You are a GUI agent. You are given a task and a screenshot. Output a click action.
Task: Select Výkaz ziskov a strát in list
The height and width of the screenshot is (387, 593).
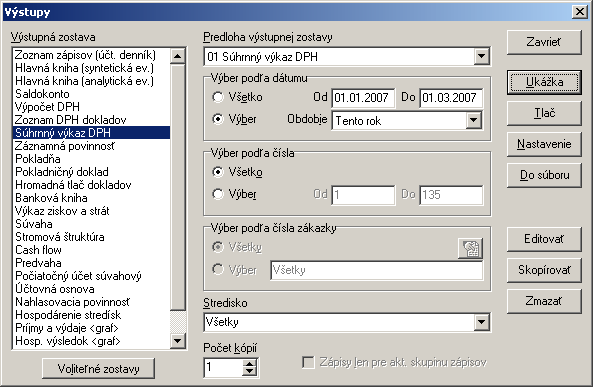(92, 211)
